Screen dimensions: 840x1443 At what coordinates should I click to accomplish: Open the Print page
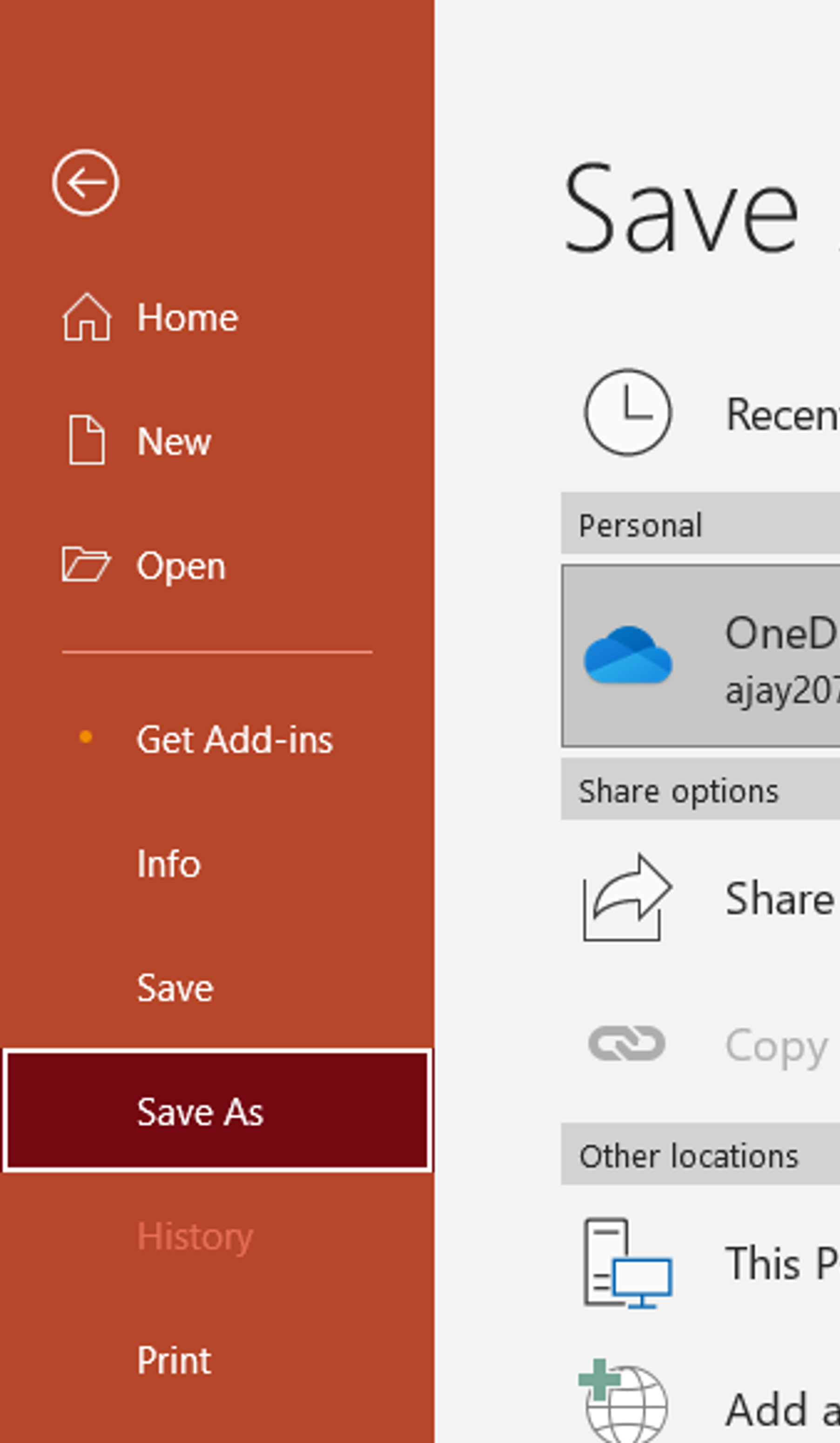(174, 1360)
